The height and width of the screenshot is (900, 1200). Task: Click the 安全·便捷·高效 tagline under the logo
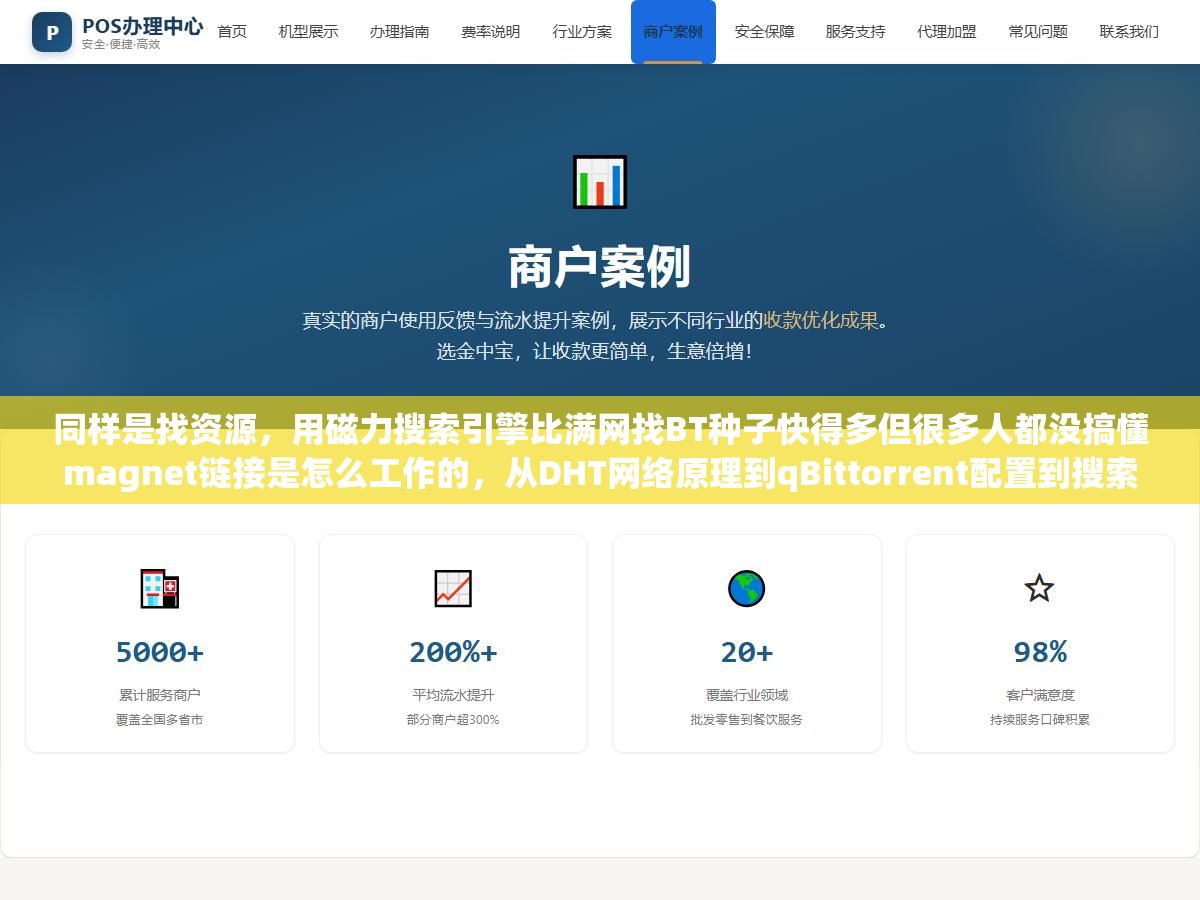(x=121, y=45)
